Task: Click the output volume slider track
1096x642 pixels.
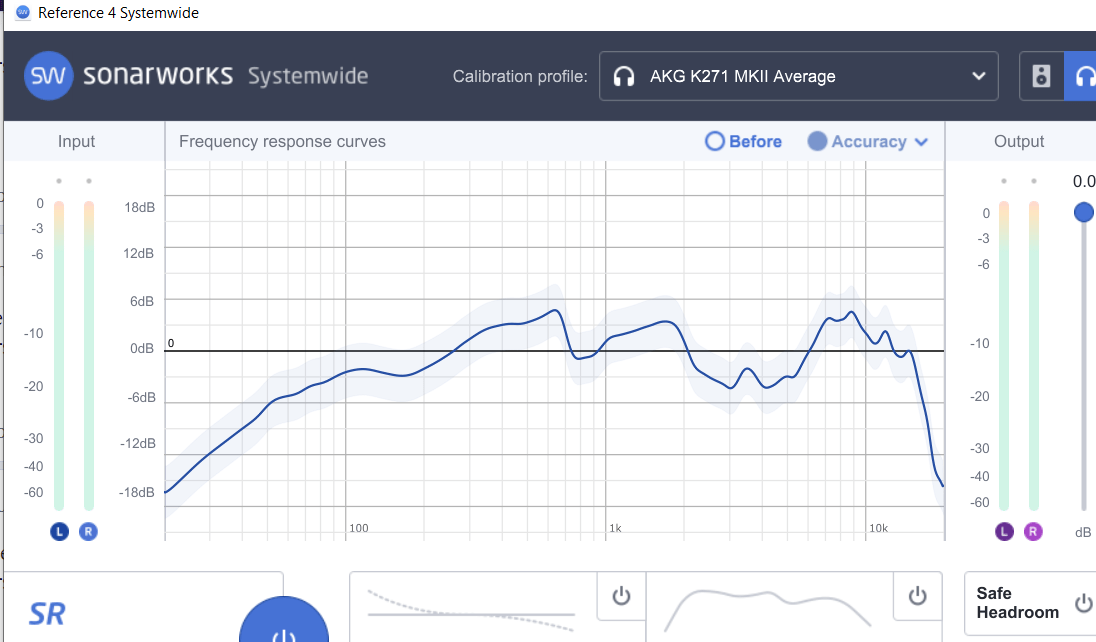Action: click(1084, 364)
